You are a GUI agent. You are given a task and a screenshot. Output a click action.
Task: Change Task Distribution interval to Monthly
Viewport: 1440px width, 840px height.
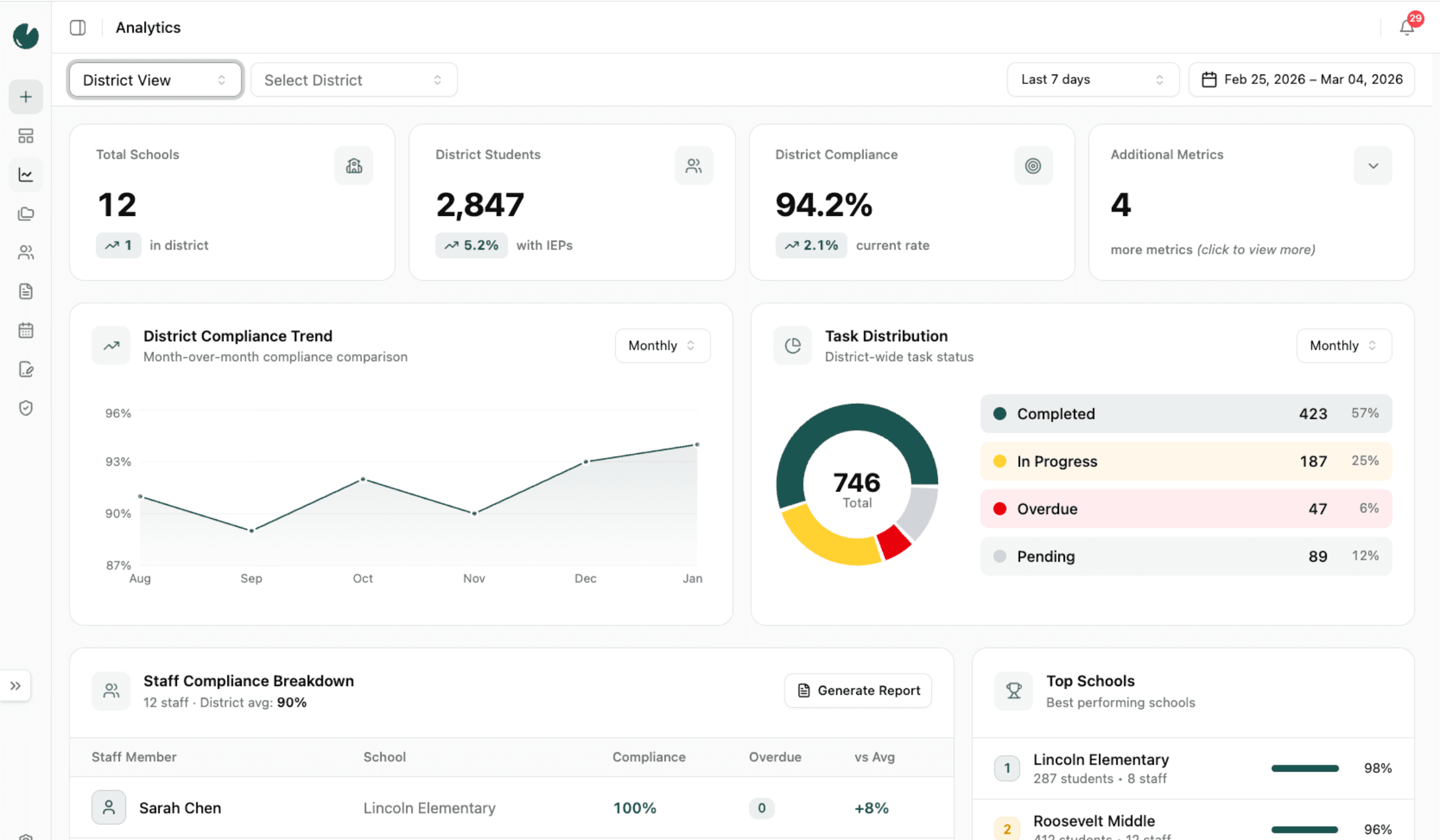point(1343,346)
